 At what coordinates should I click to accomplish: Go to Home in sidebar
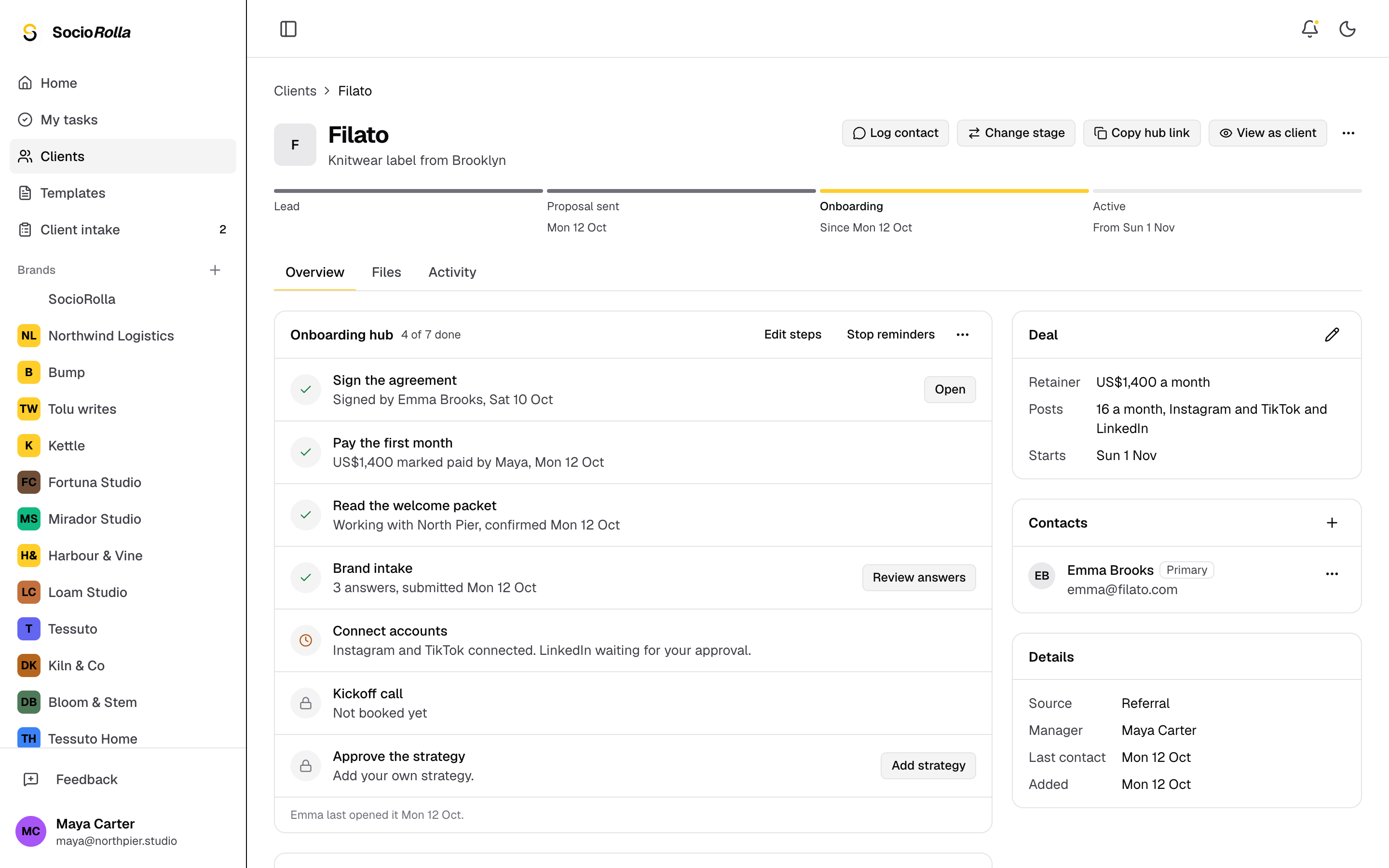click(123, 82)
